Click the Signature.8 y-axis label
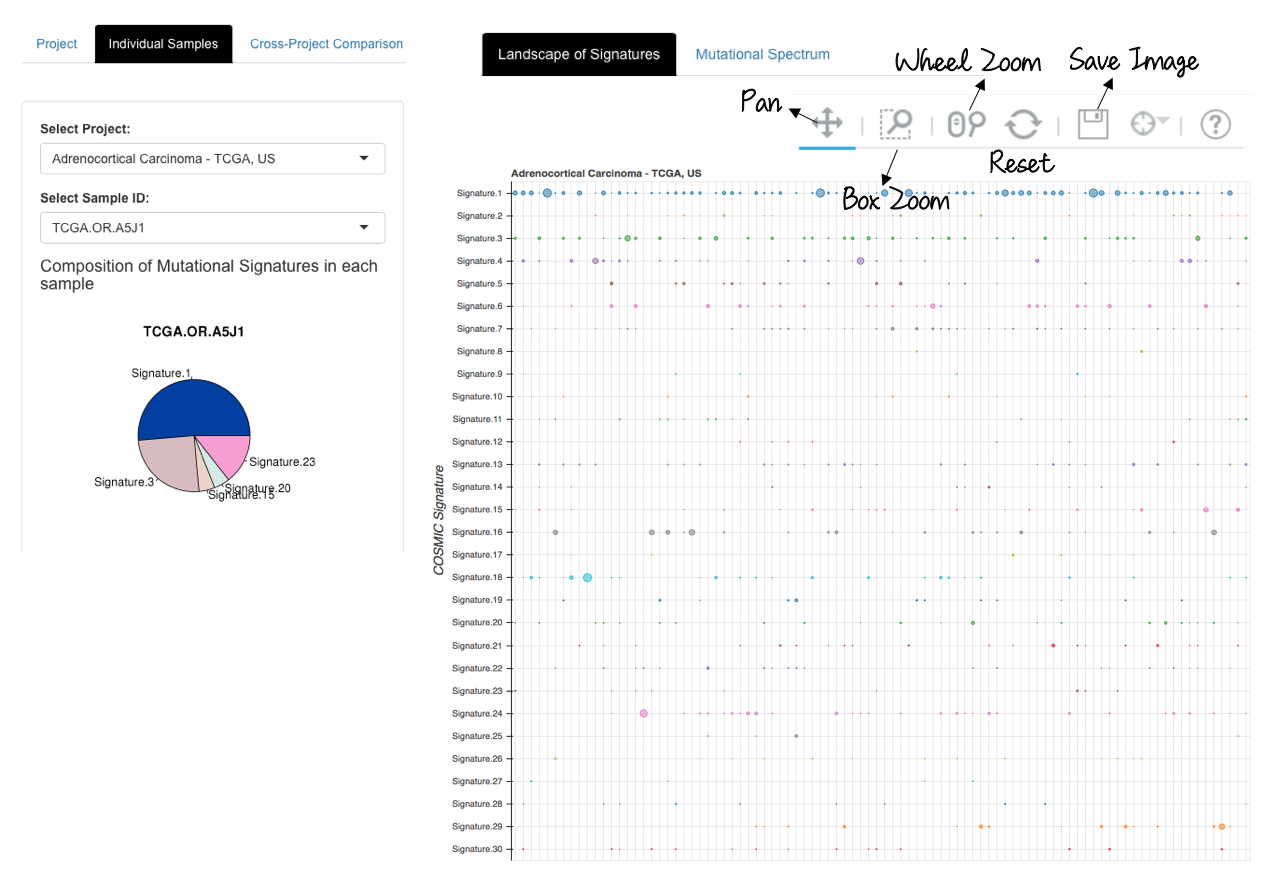Viewport: 1286px width, 896px height. tap(478, 351)
